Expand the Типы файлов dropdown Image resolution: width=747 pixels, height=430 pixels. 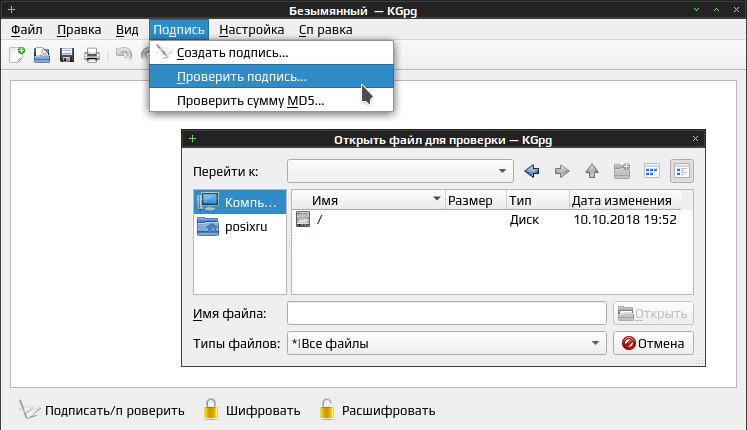pyautogui.click(x=446, y=343)
